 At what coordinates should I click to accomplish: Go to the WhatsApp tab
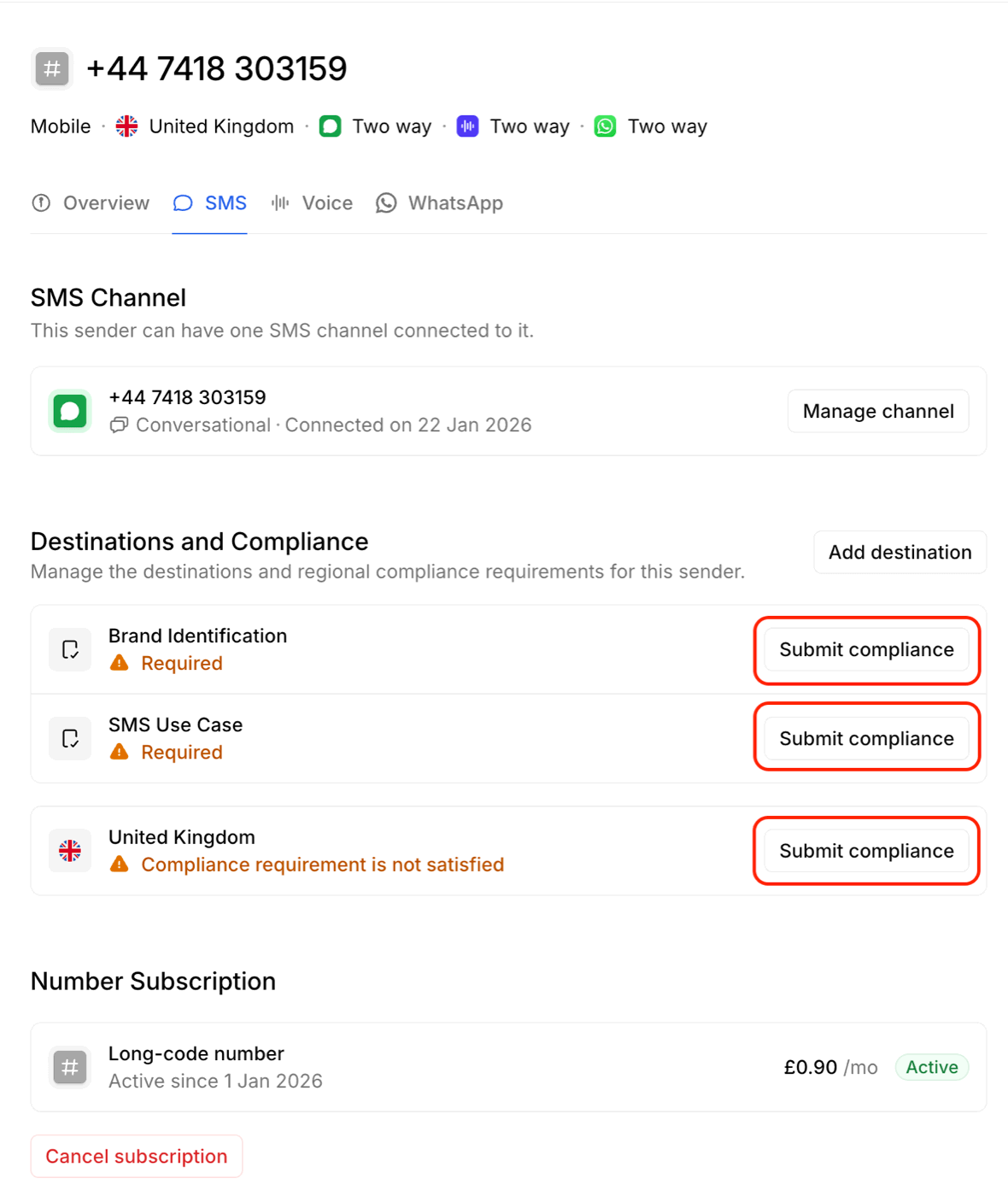click(440, 203)
